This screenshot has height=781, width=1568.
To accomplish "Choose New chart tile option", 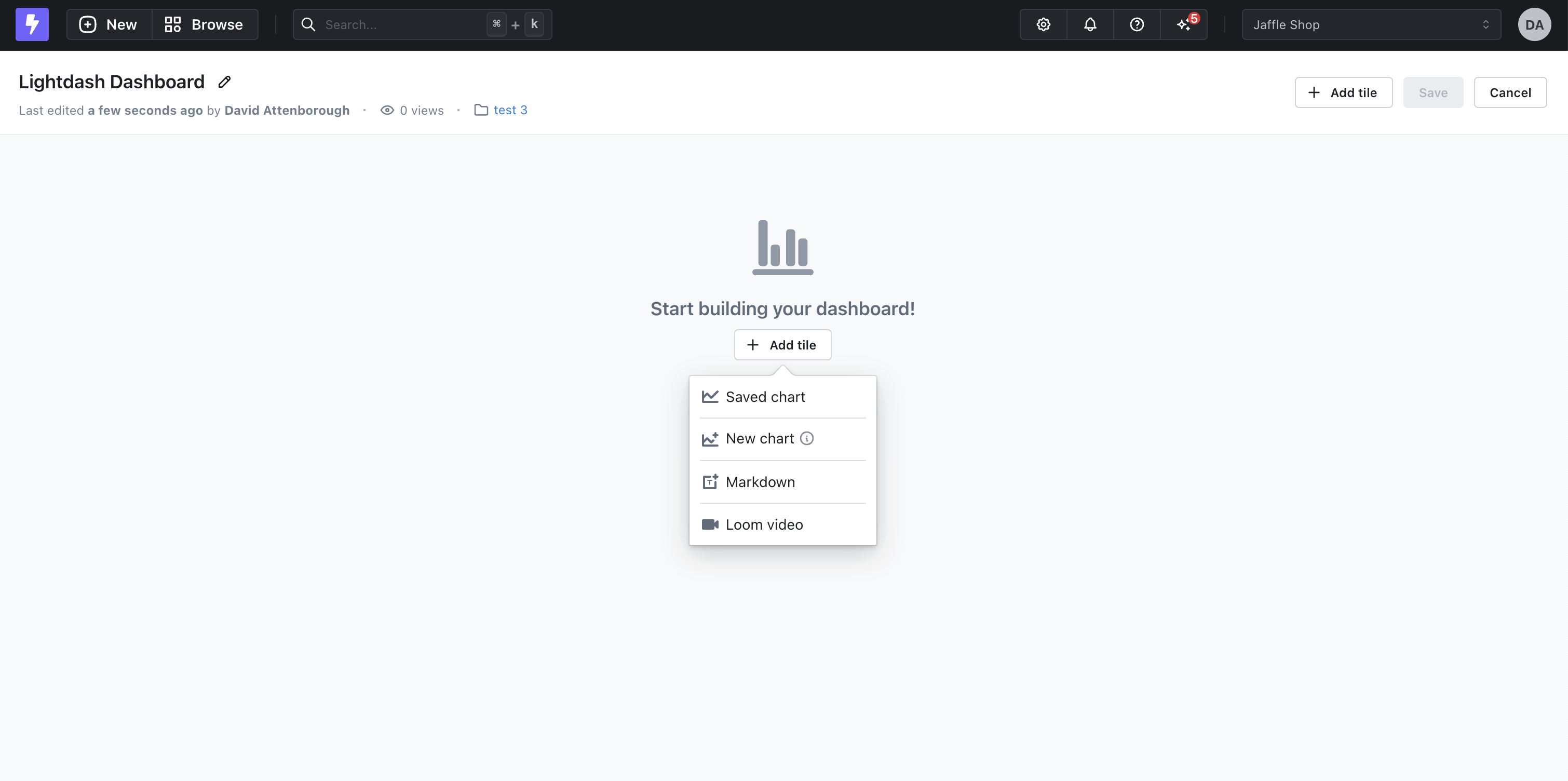I will [759, 438].
